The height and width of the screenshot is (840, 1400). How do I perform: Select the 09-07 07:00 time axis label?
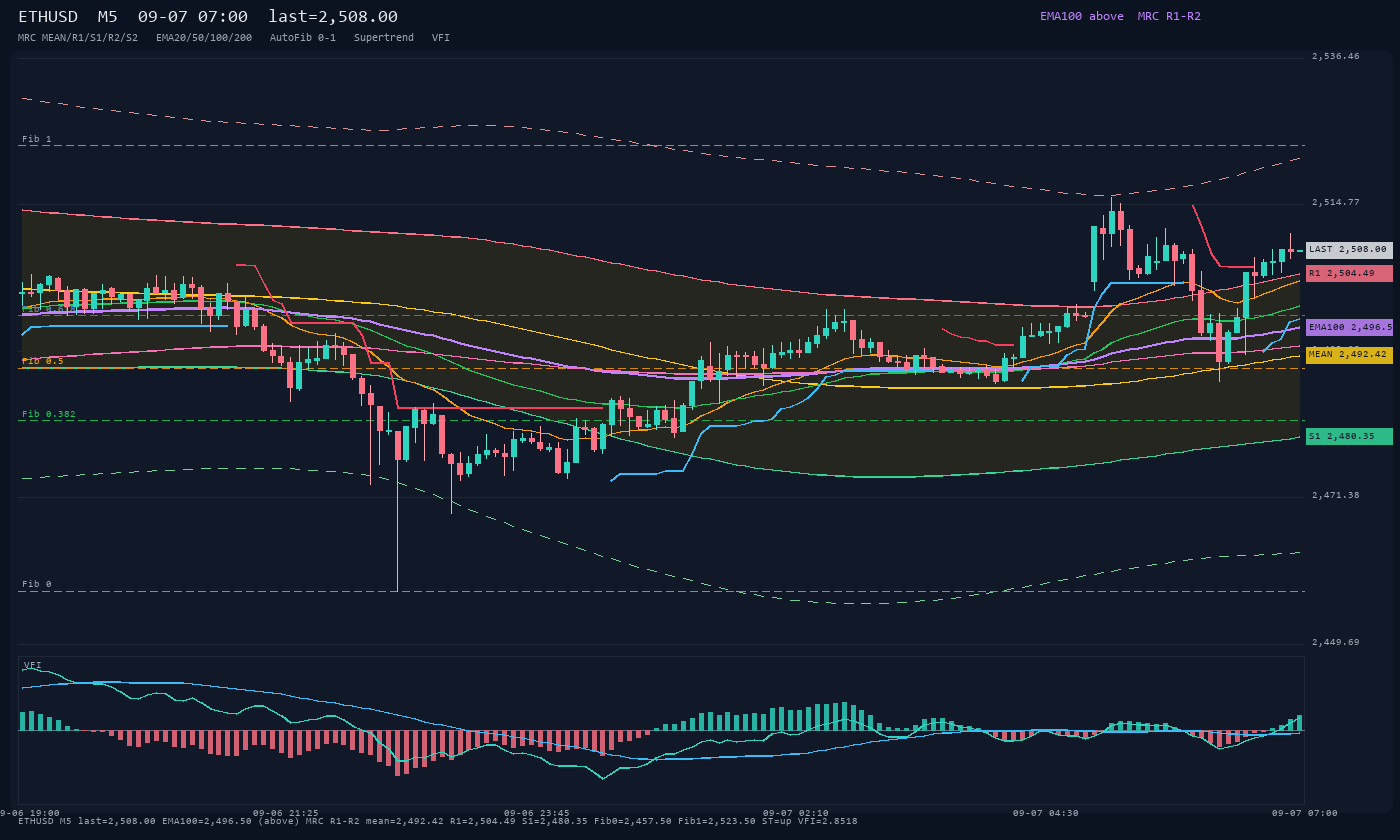click(x=1304, y=813)
